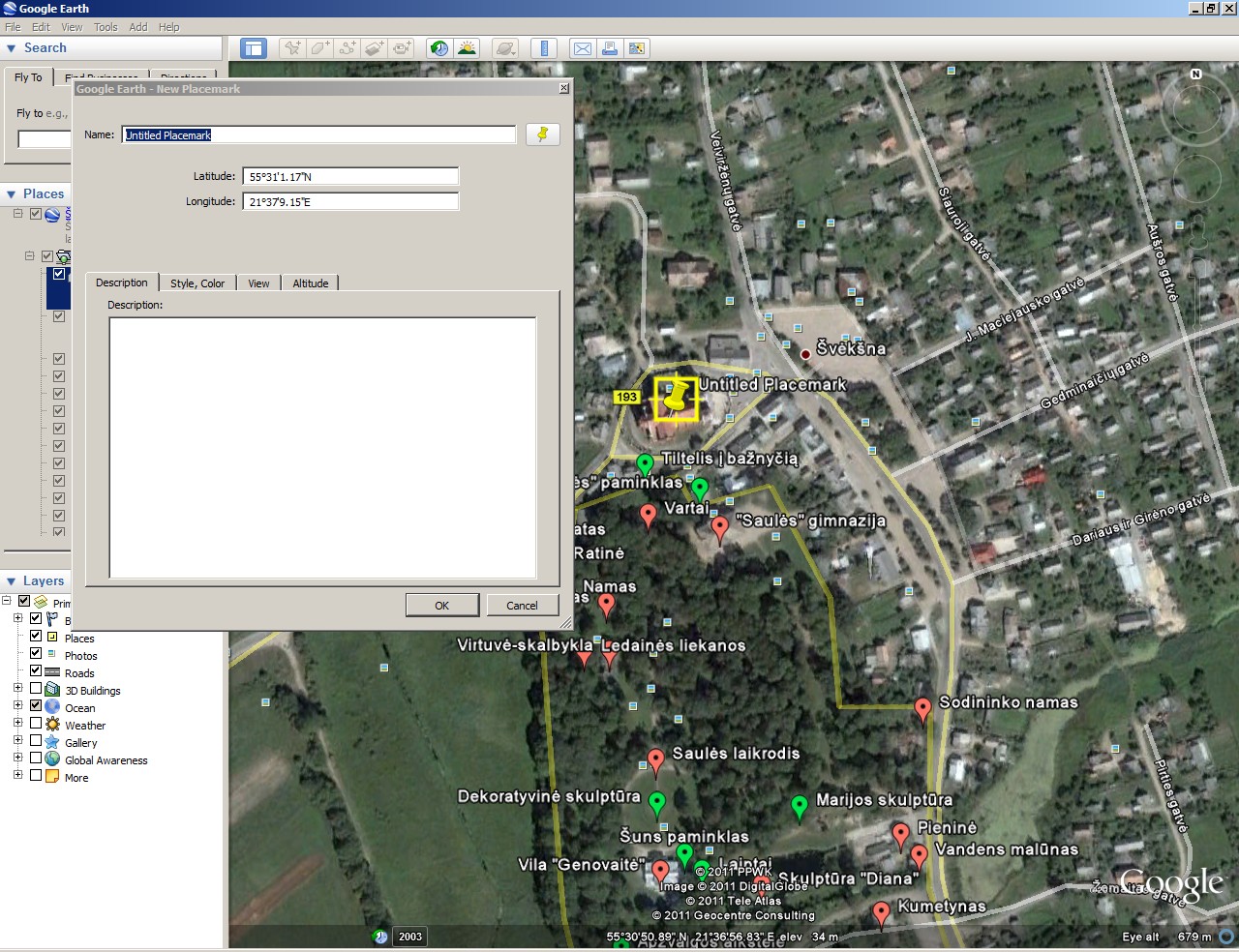1239x952 pixels.
Task: Click the historical imagery clock icon
Action: tap(439, 48)
